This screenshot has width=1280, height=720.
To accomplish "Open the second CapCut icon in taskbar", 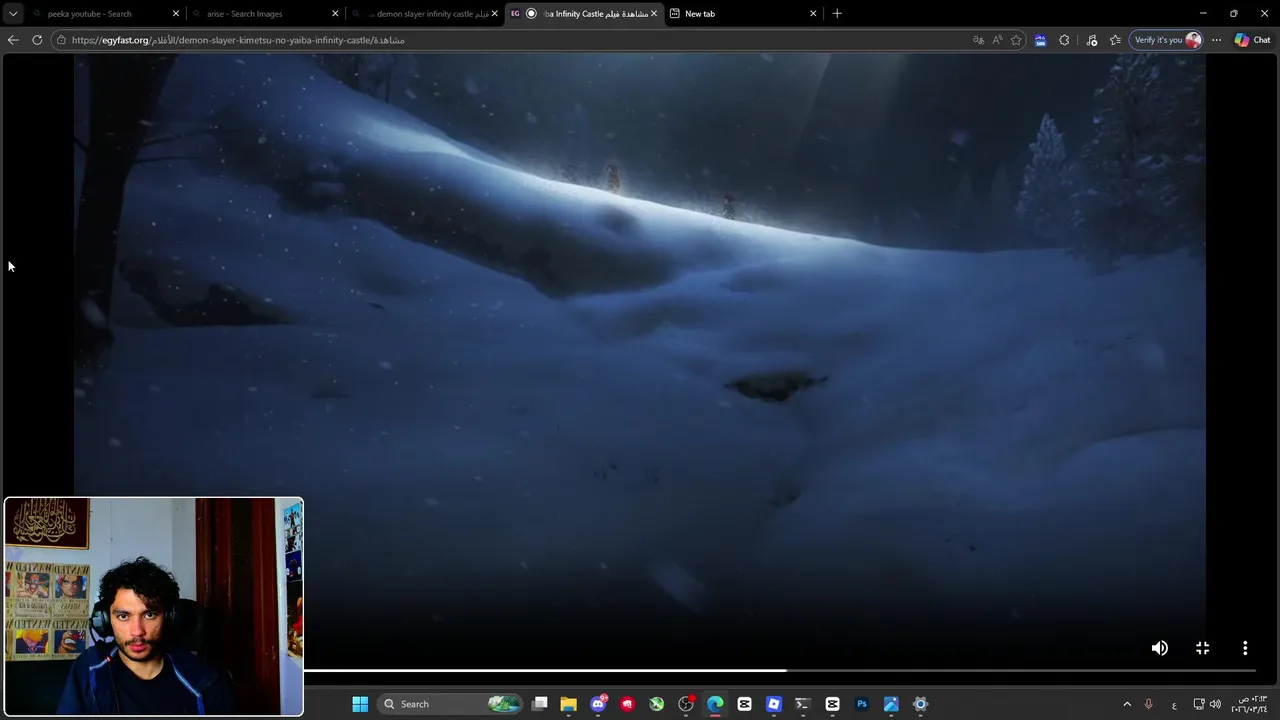I will [832, 704].
